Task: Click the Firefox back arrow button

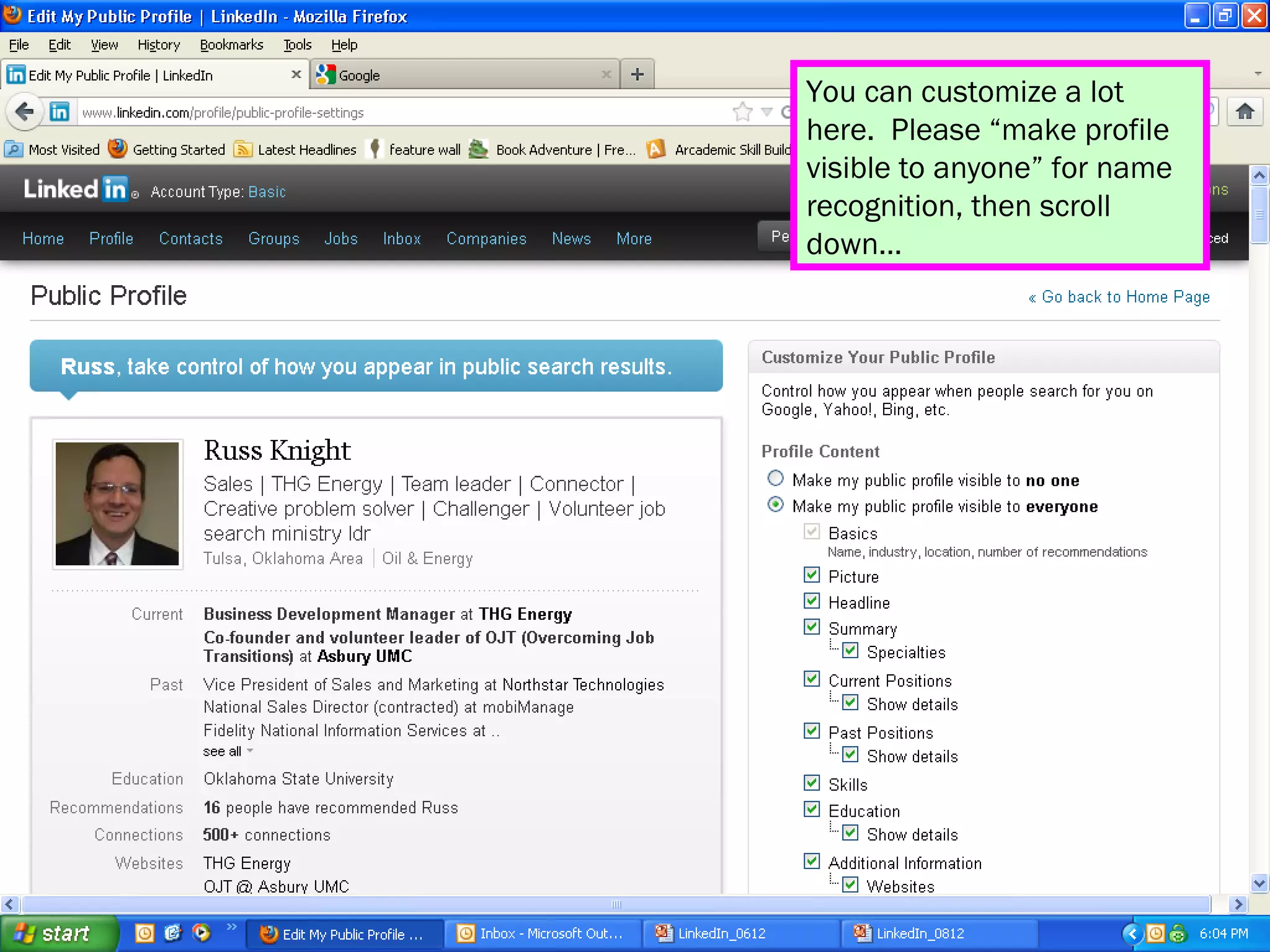Action: [x=24, y=112]
